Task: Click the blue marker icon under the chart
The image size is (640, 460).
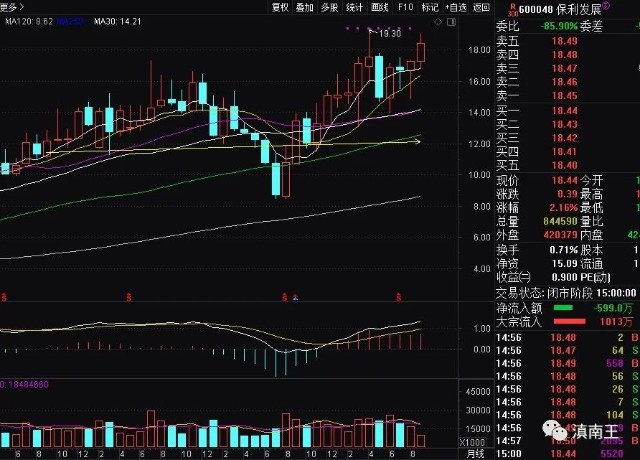Action: (x=296, y=298)
